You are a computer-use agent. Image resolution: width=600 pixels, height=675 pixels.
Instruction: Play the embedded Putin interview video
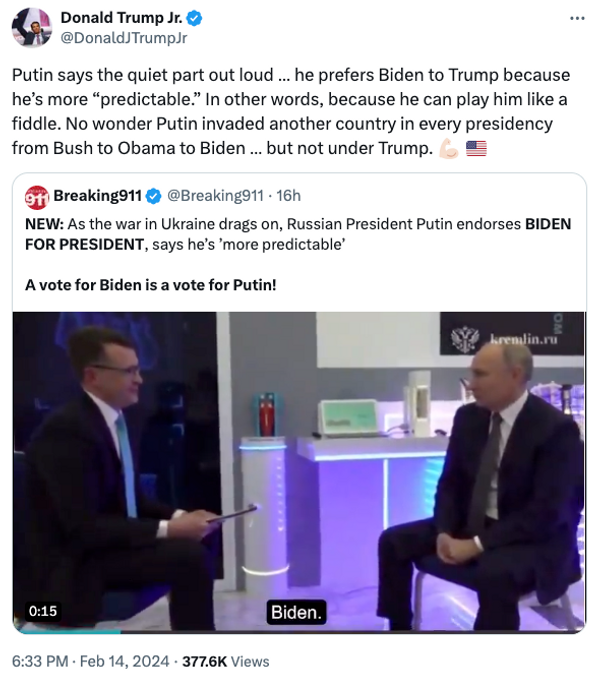[299, 472]
